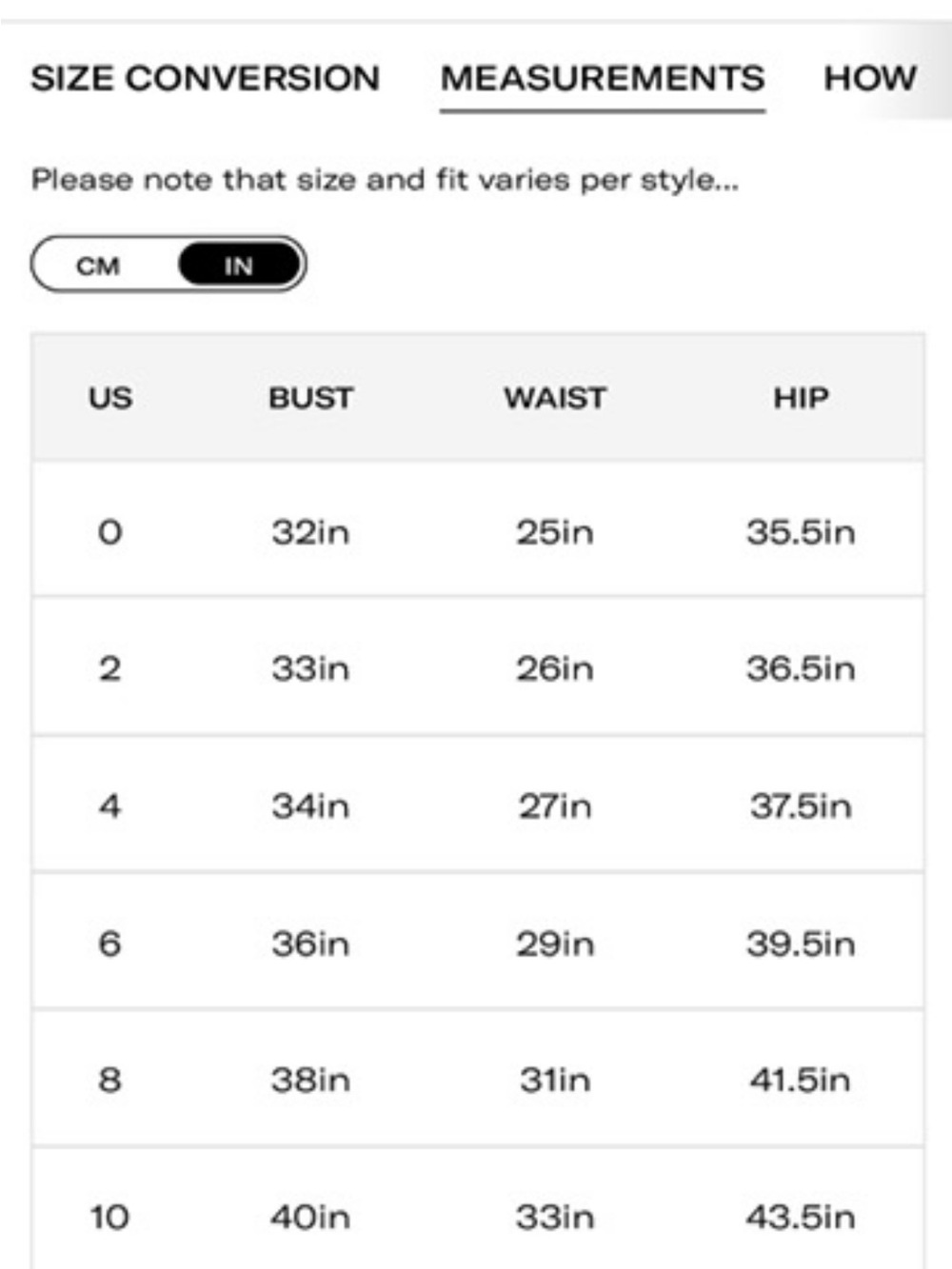Select the partially visible HOW tab
Viewport: 952px width, 1269px height.
tap(870, 78)
